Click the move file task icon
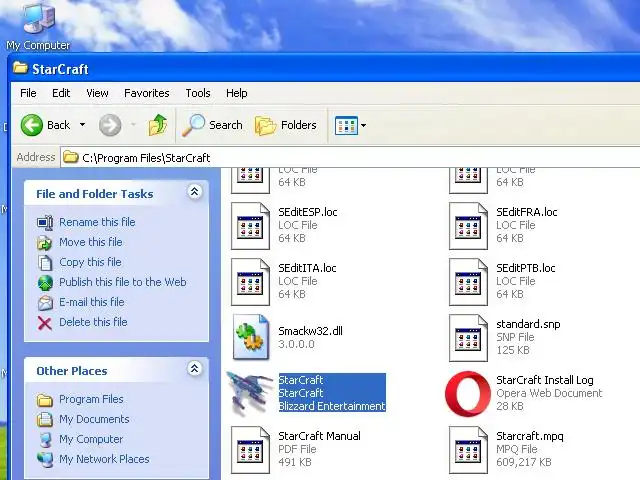 click(45, 242)
